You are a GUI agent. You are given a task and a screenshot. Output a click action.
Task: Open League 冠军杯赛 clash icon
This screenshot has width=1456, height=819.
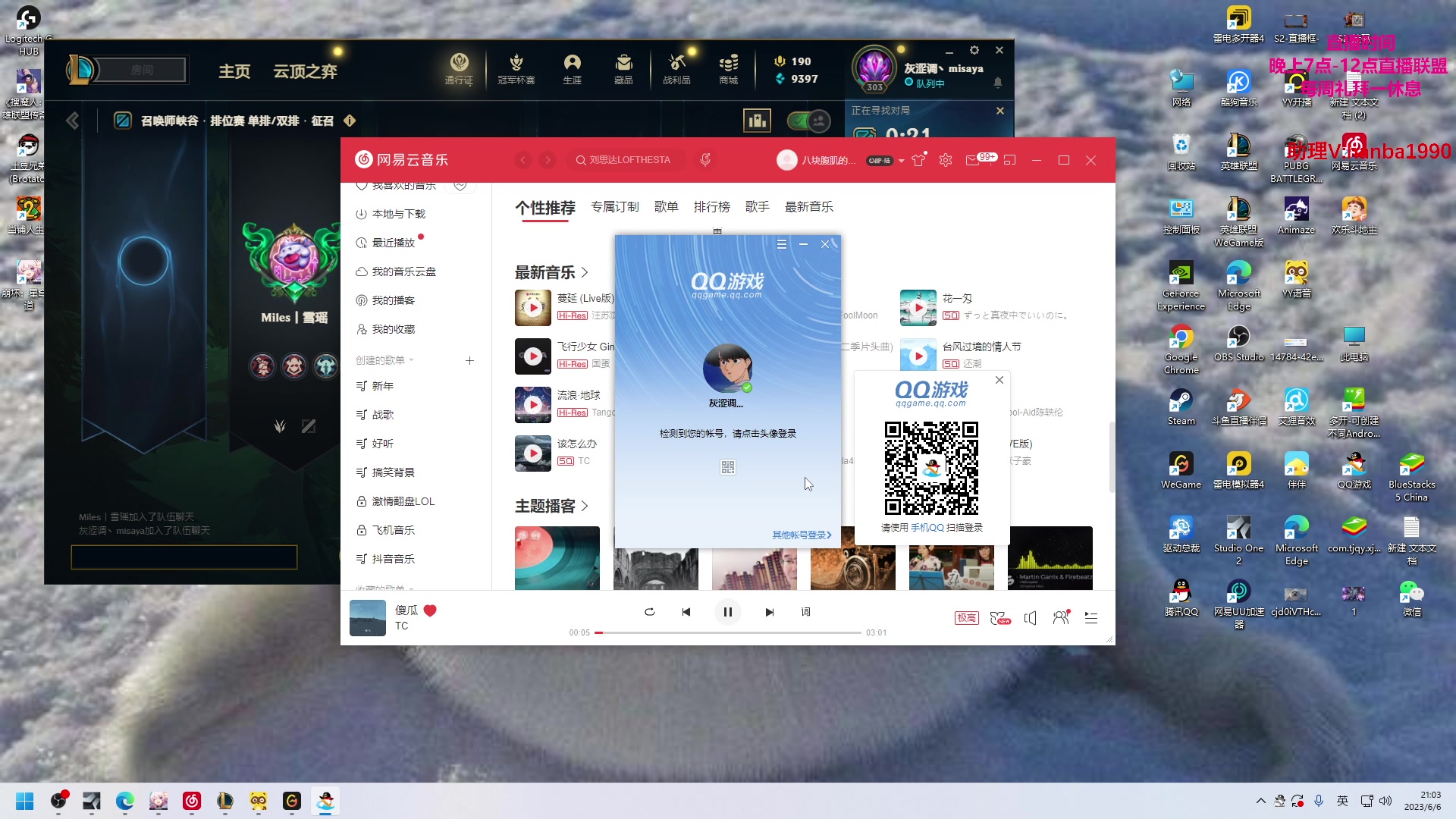pyautogui.click(x=516, y=68)
